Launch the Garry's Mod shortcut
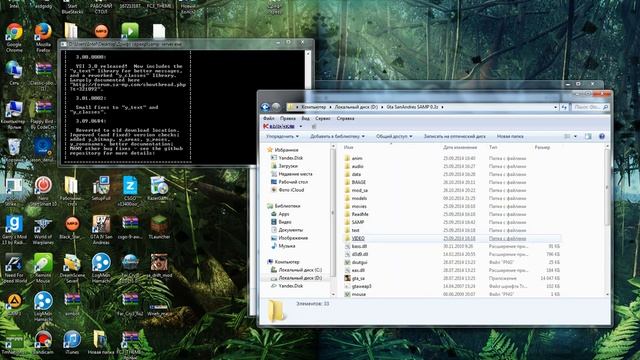640x360 pixels. click(14, 229)
